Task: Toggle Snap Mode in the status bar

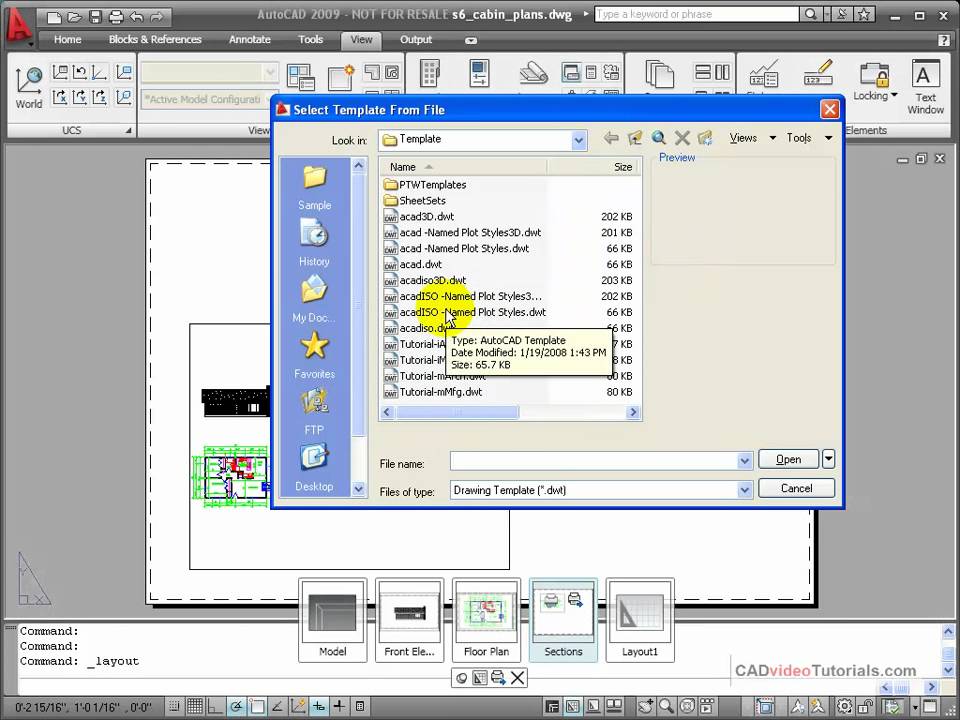Action: [x=174, y=707]
